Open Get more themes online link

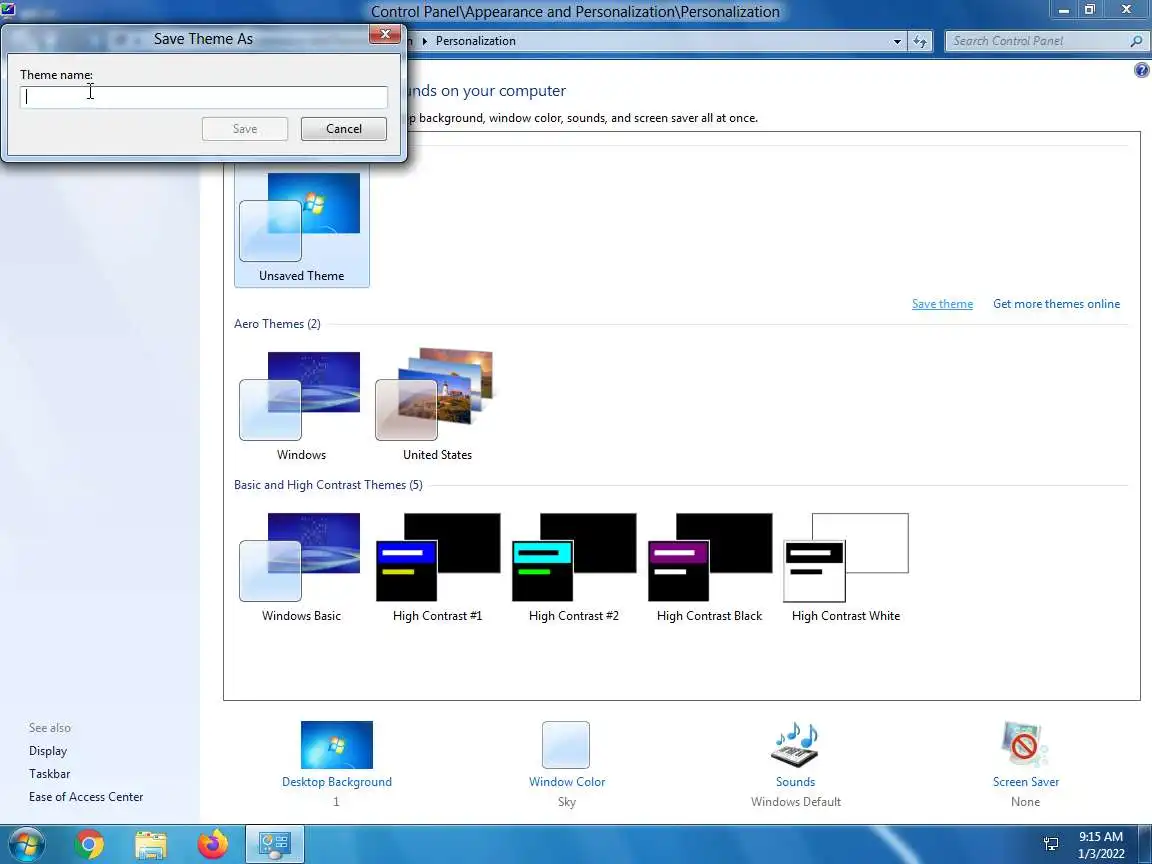[1056, 303]
